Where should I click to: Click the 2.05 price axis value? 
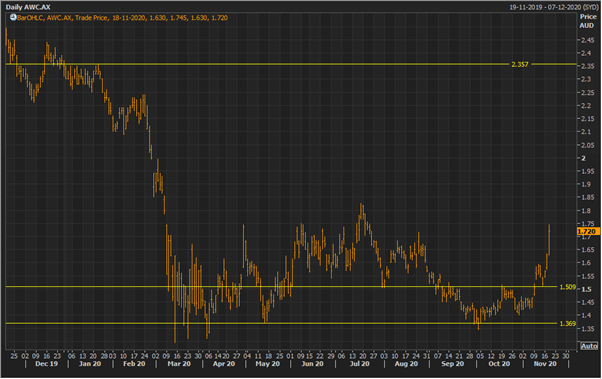588,145
